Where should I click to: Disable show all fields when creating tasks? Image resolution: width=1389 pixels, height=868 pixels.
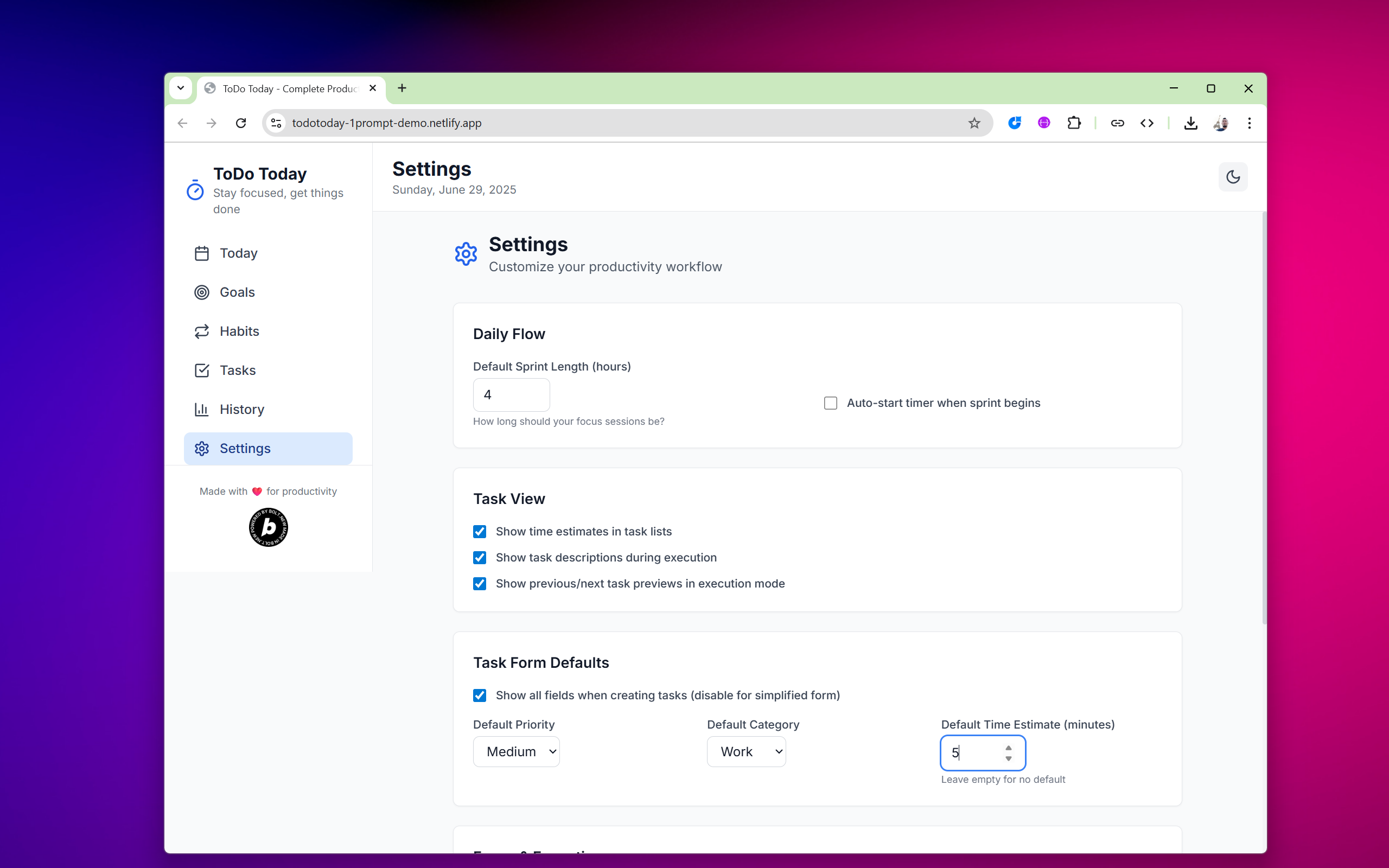point(480,695)
